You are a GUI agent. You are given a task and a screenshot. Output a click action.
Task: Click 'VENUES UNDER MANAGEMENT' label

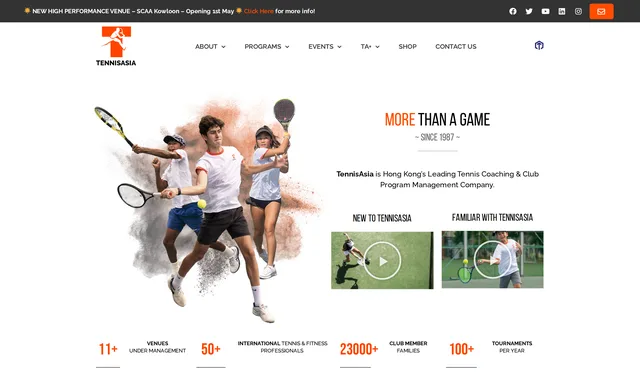coord(157,347)
